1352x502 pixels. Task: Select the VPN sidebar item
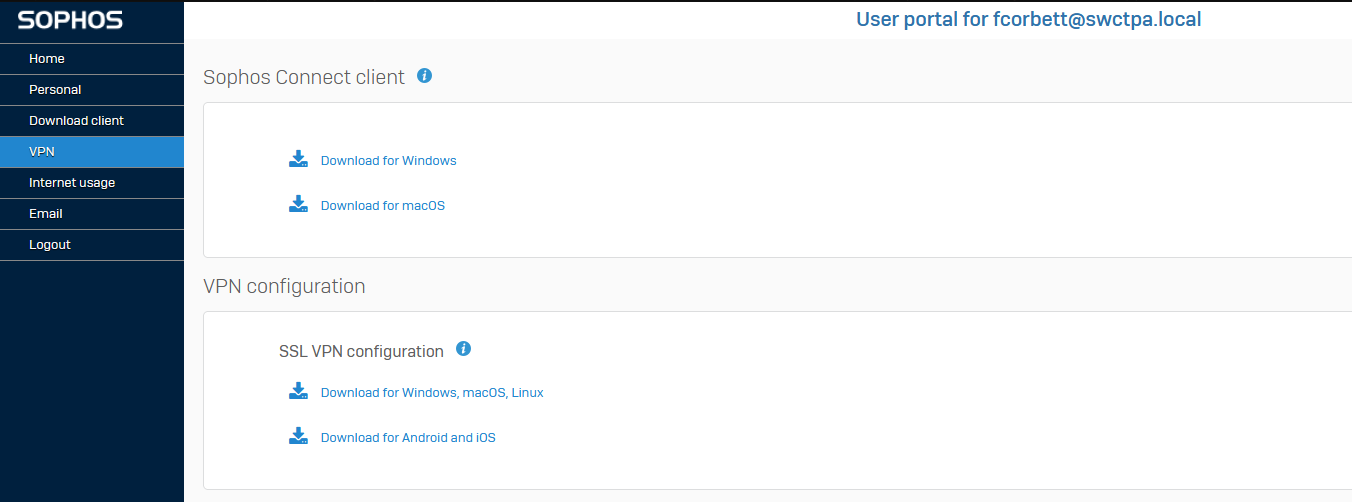point(92,152)
